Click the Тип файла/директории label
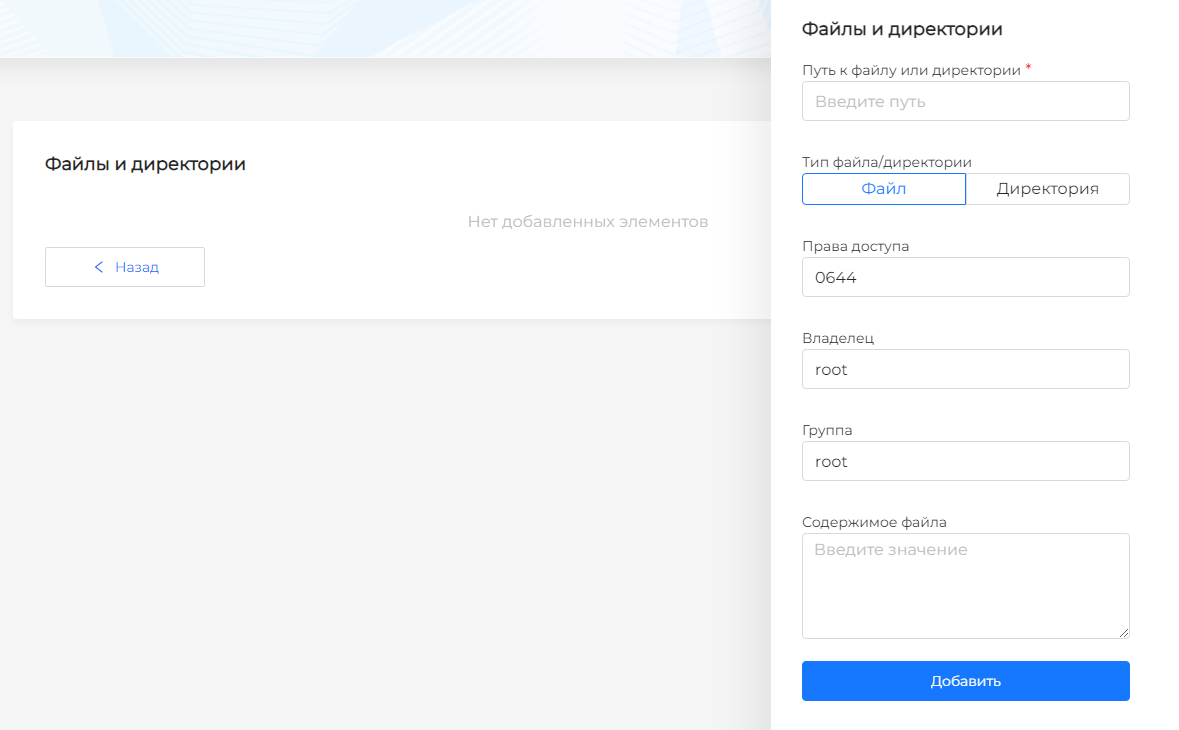 (886, 162)
